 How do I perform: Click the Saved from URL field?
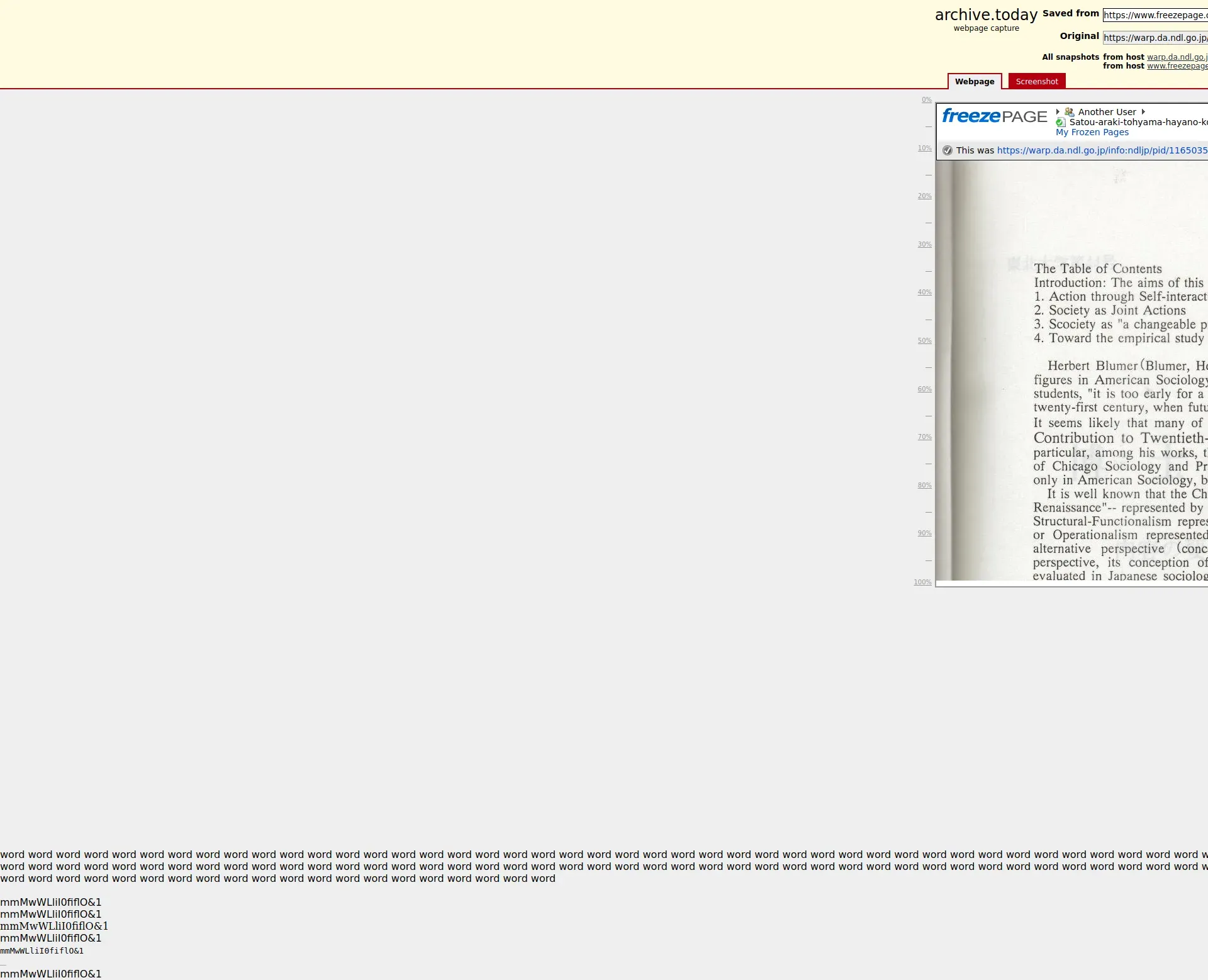[x=1155, y=15]
